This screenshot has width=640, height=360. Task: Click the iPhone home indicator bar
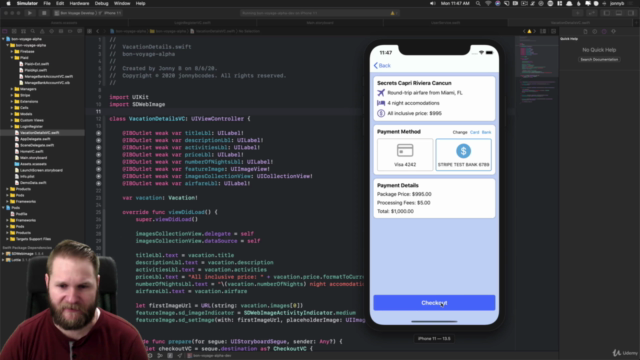[434, 322]
